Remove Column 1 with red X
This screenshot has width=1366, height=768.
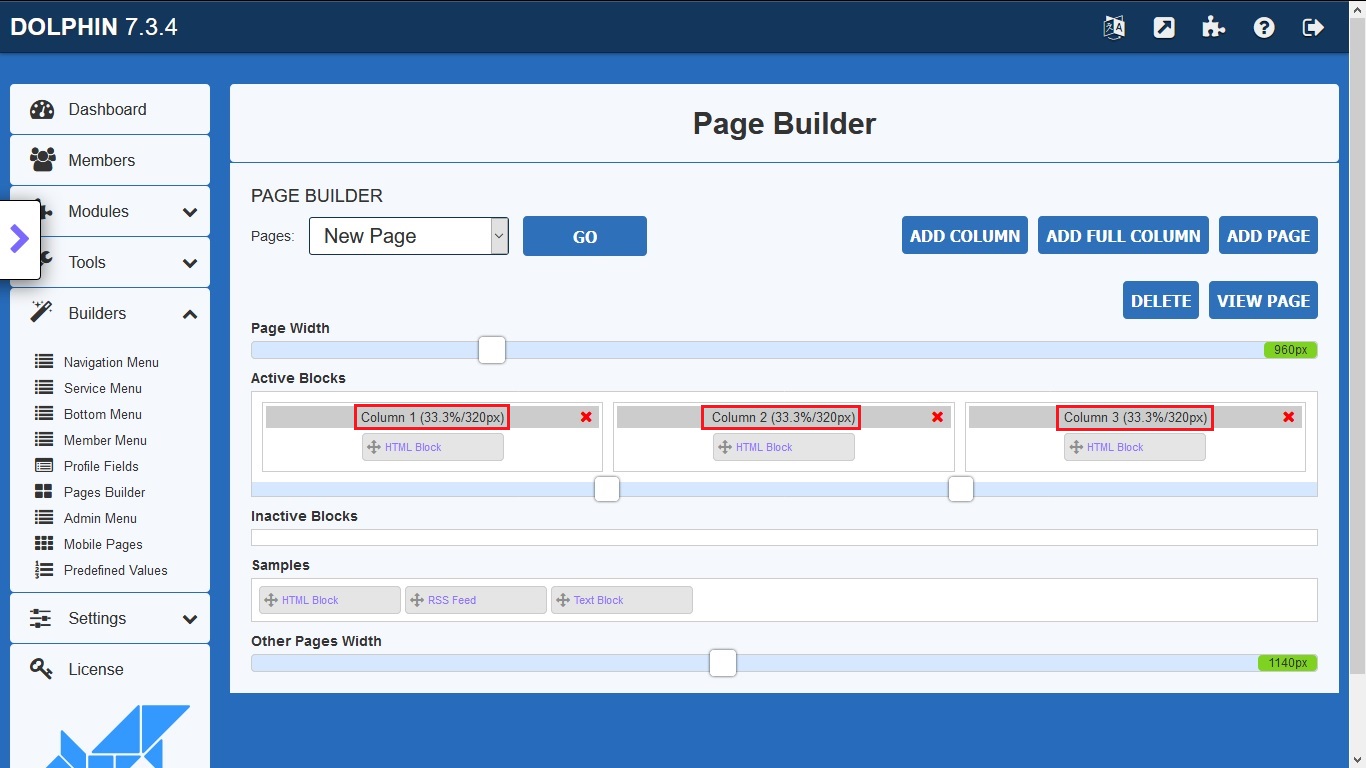pos(586,417)
